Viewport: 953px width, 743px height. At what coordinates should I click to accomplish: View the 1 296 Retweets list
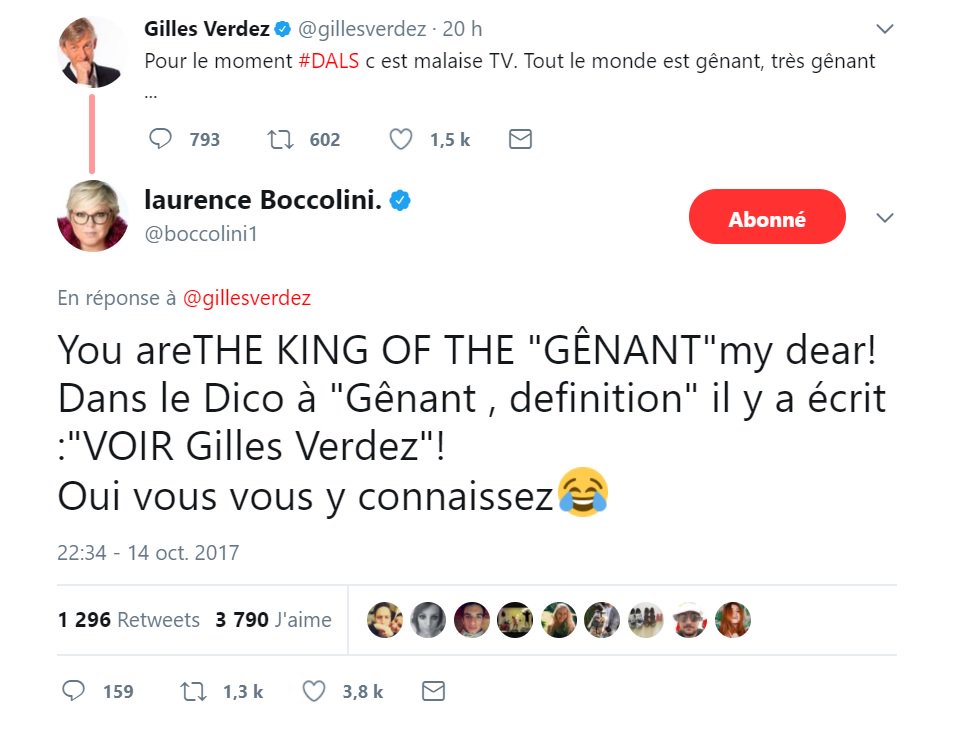[129, 620]
